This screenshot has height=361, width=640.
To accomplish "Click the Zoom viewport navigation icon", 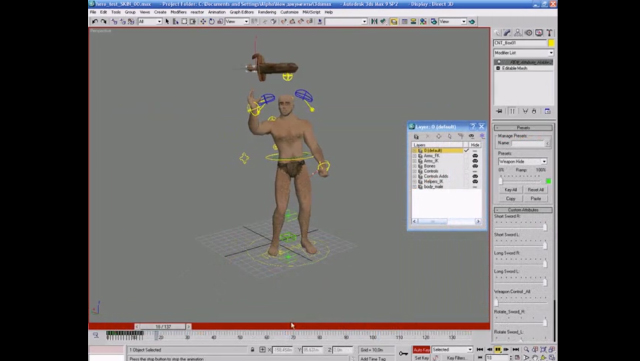I will [x=527, y=350].
